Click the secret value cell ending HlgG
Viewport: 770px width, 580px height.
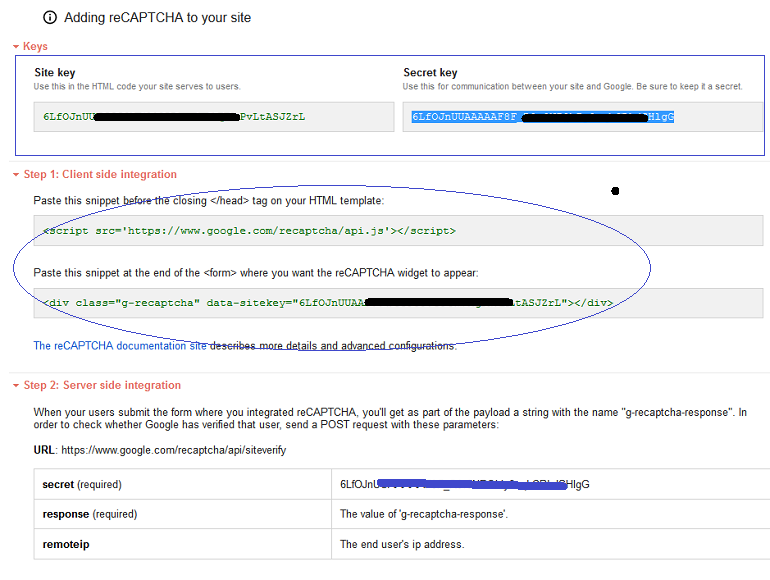click(x=550, y=484)
